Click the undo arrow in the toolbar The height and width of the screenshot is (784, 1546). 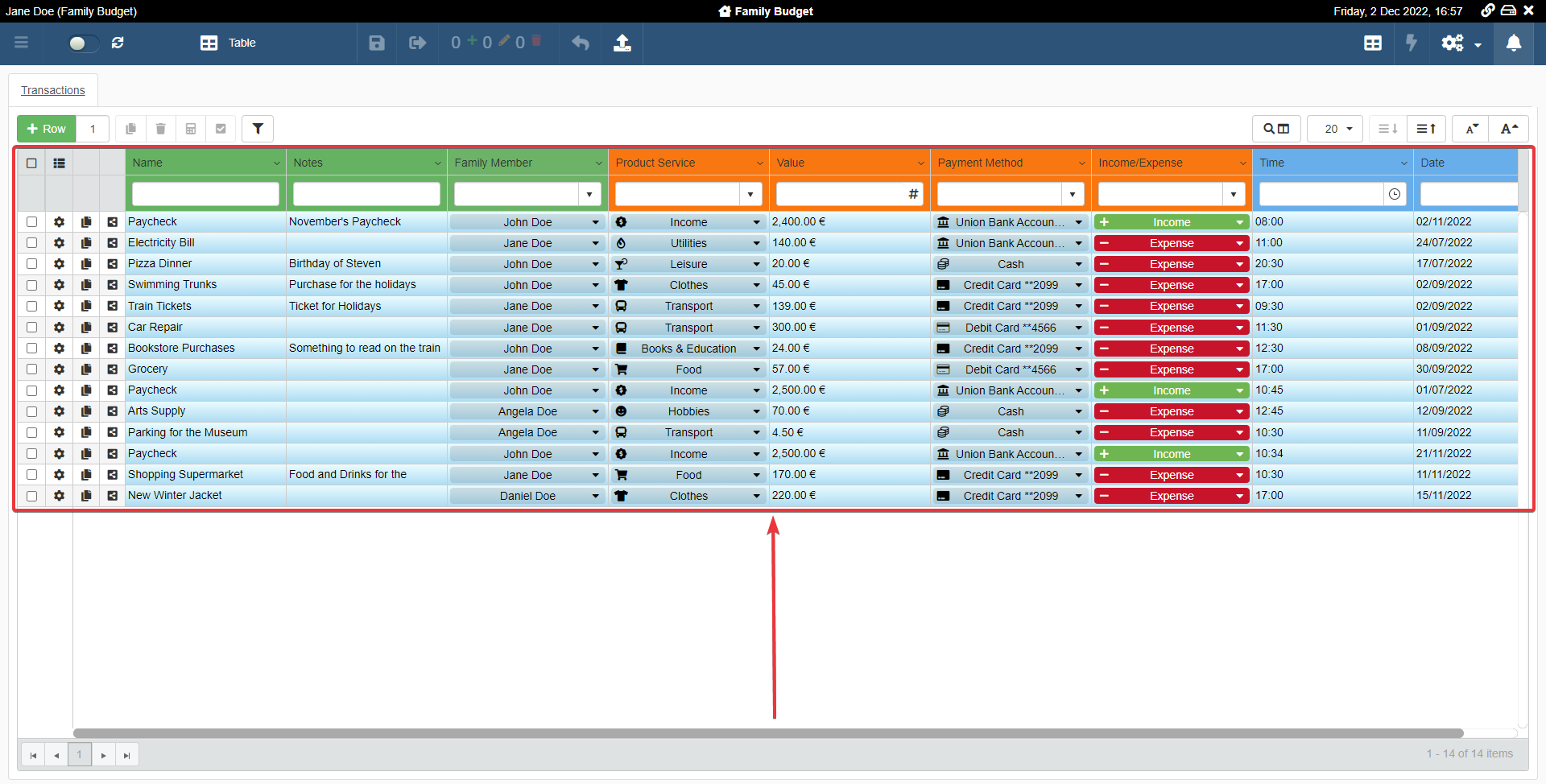pos(580,43)
